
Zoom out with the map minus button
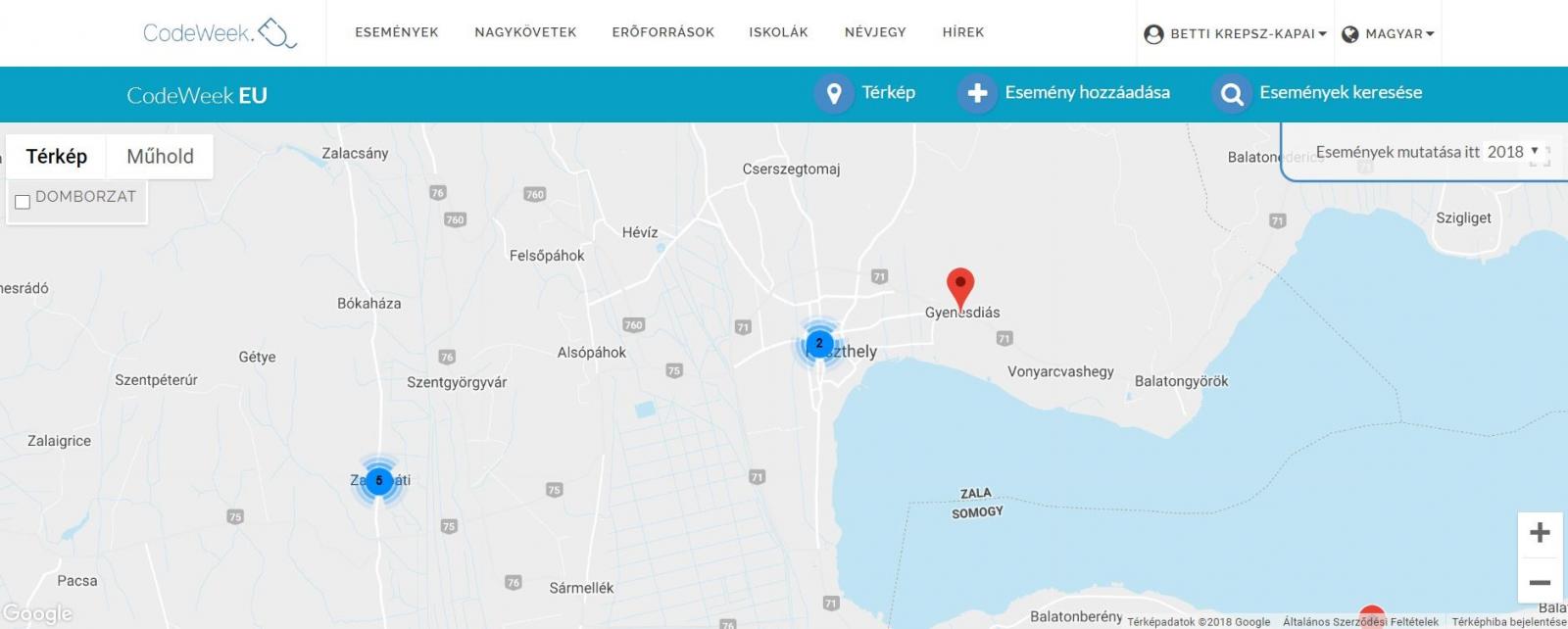[1540, 582]
